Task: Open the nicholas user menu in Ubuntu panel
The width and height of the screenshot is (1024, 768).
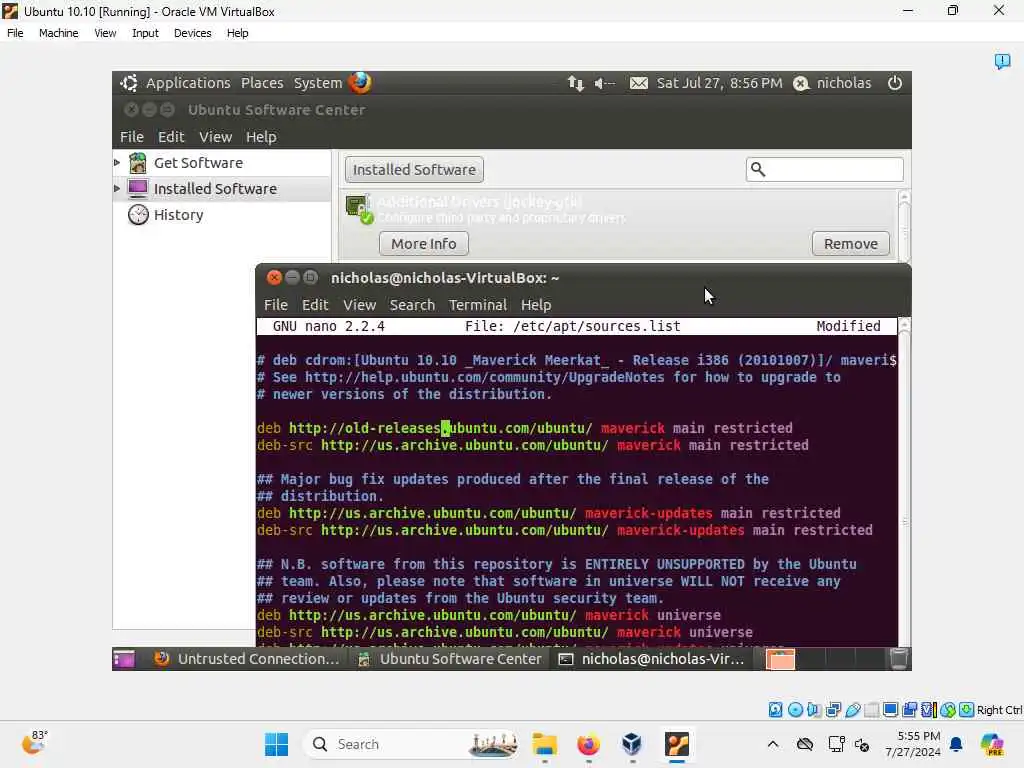Action: pos(833,83)
